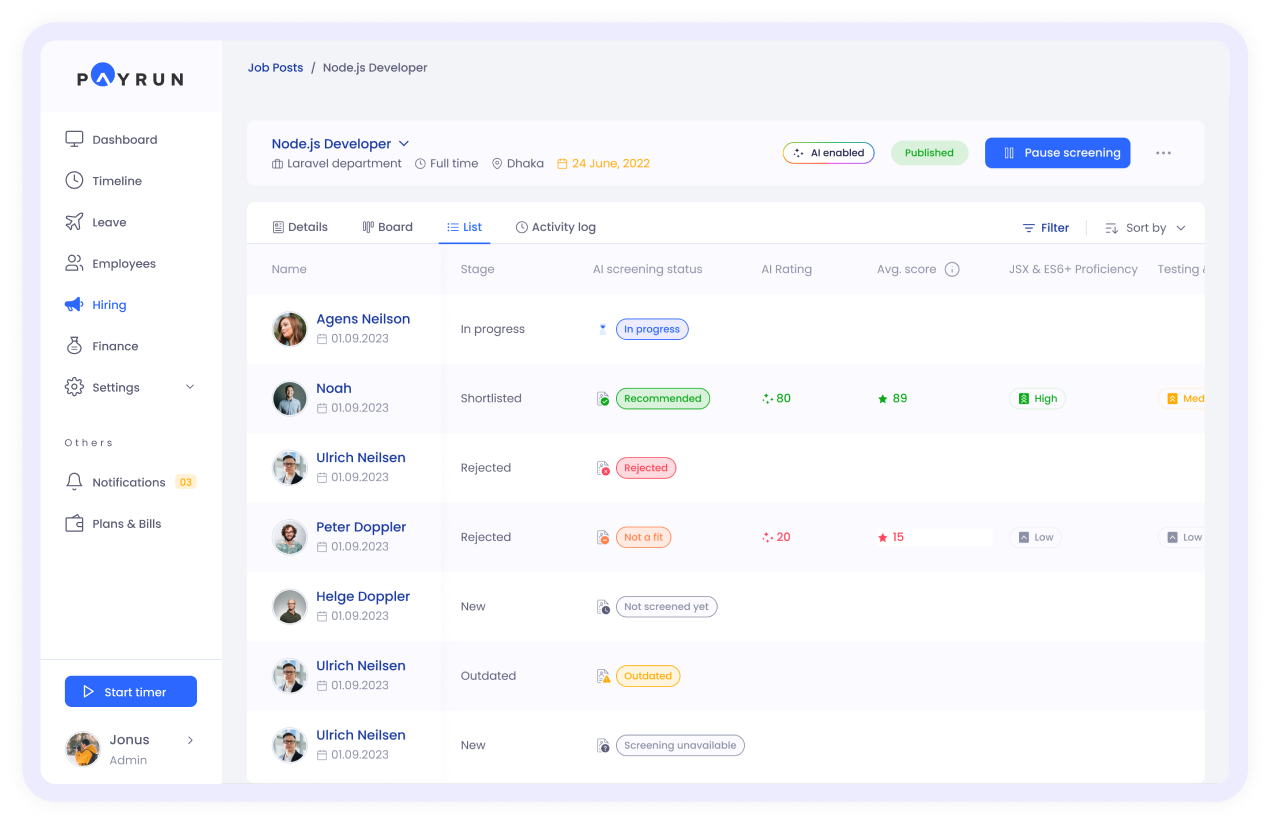
Task: Open the three-dot more options menu
Action: [1163, 153]
